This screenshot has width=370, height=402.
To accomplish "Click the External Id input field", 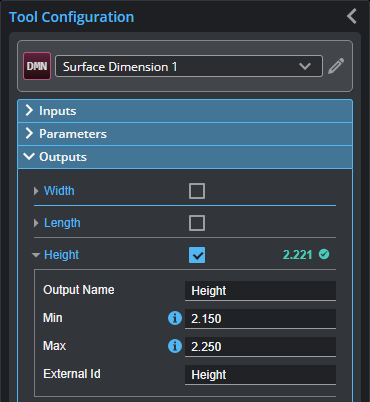I will 260,375.
